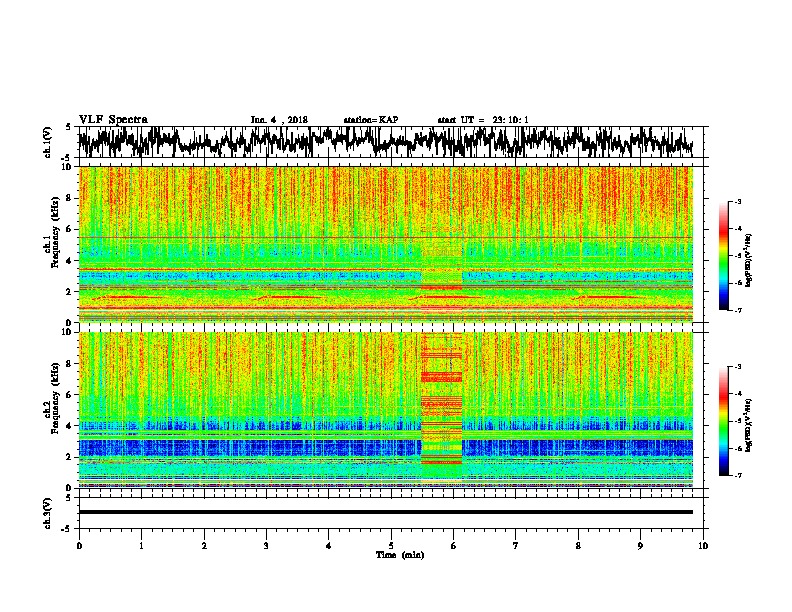Click time axis tick label "0"
The height and width of the screenshot is (612, 792).
79,546
